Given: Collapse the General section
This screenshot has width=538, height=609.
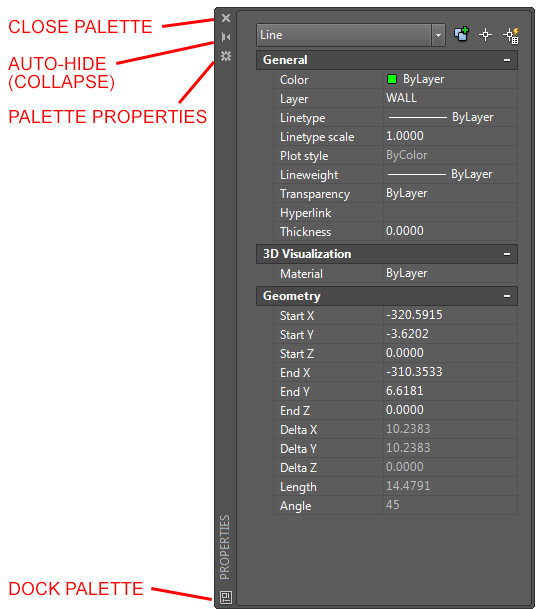Looking at the screenshot, I should point(507,60).
